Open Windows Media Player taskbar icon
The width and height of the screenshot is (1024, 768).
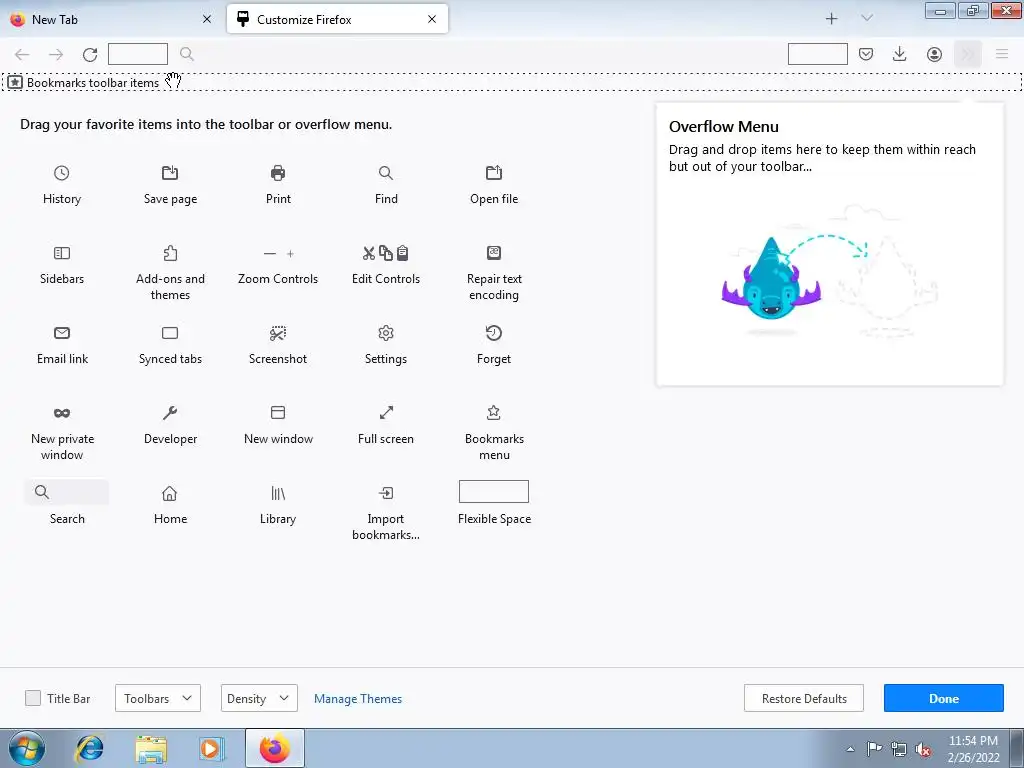(210, 748)
